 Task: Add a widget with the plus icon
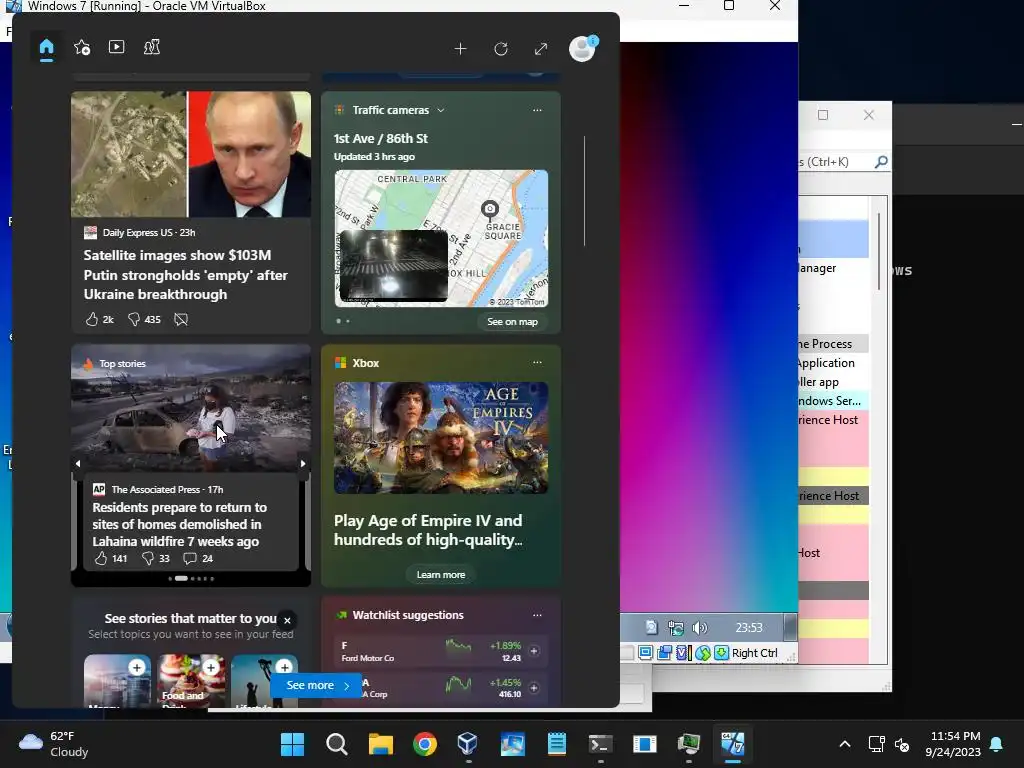point(460,49)
